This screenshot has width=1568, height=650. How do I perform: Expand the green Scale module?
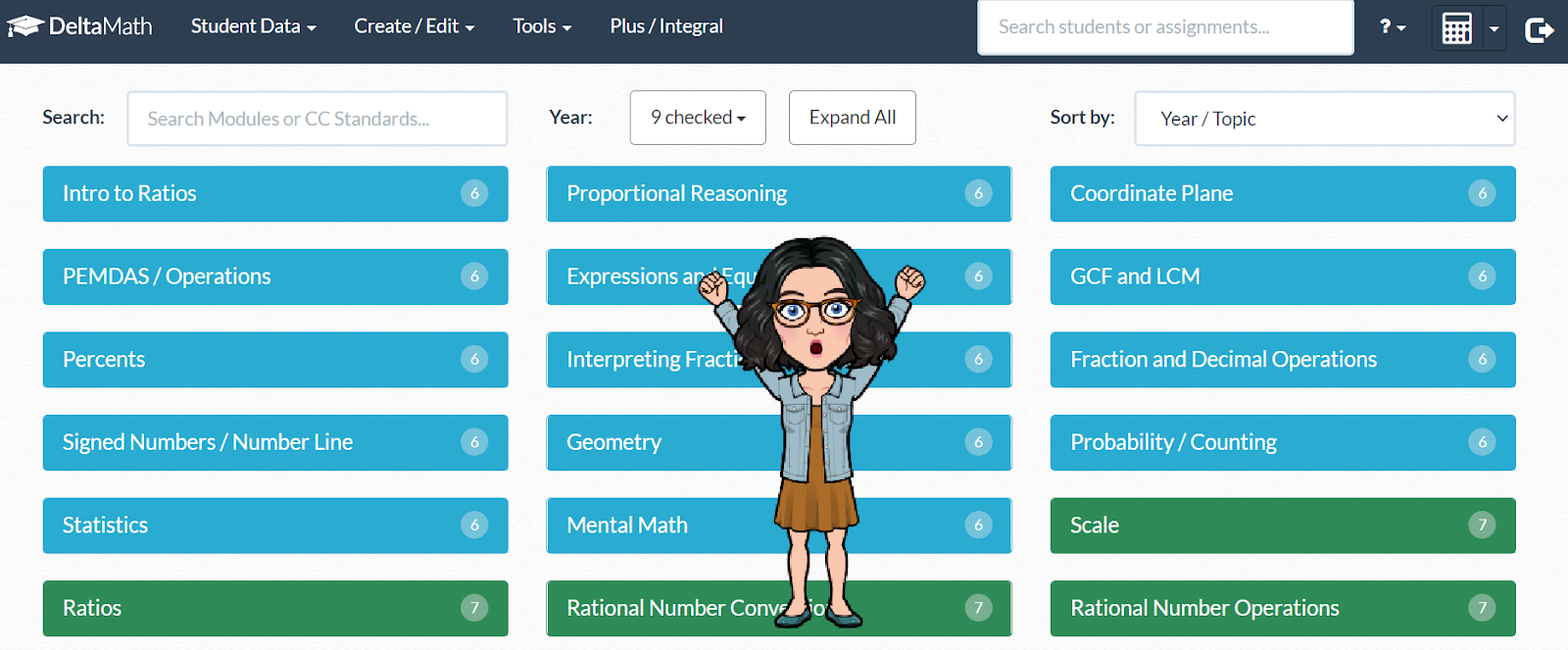pos(1283,525)
